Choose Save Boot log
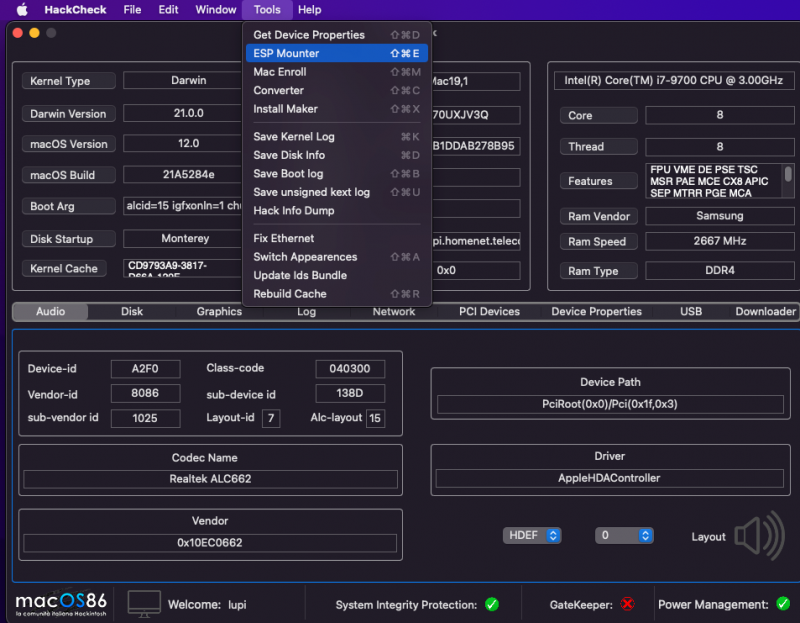800x623 pixels. pos(337,173)
